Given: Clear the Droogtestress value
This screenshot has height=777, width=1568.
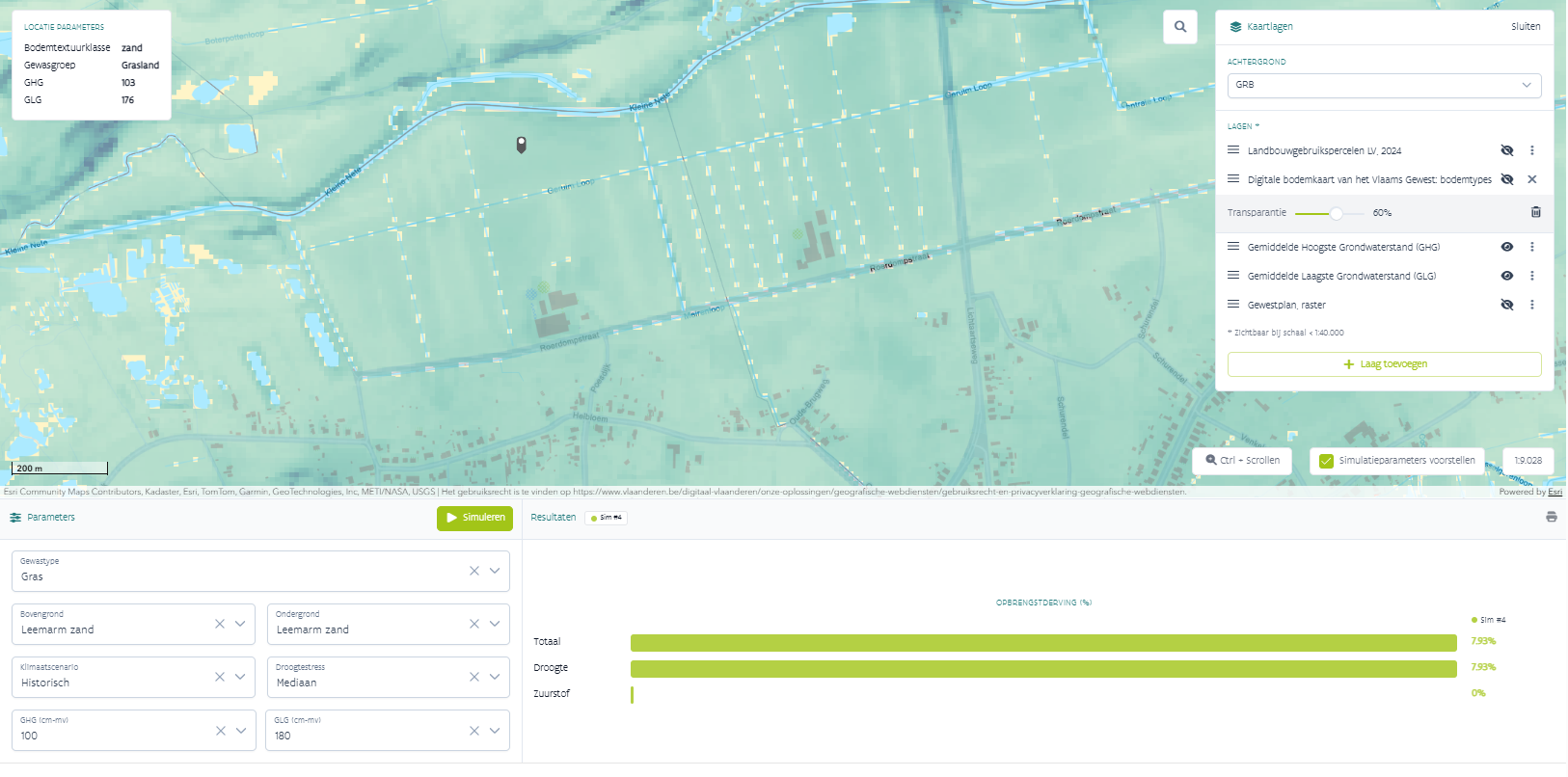Looking at the screenshot, I should 474,677.
